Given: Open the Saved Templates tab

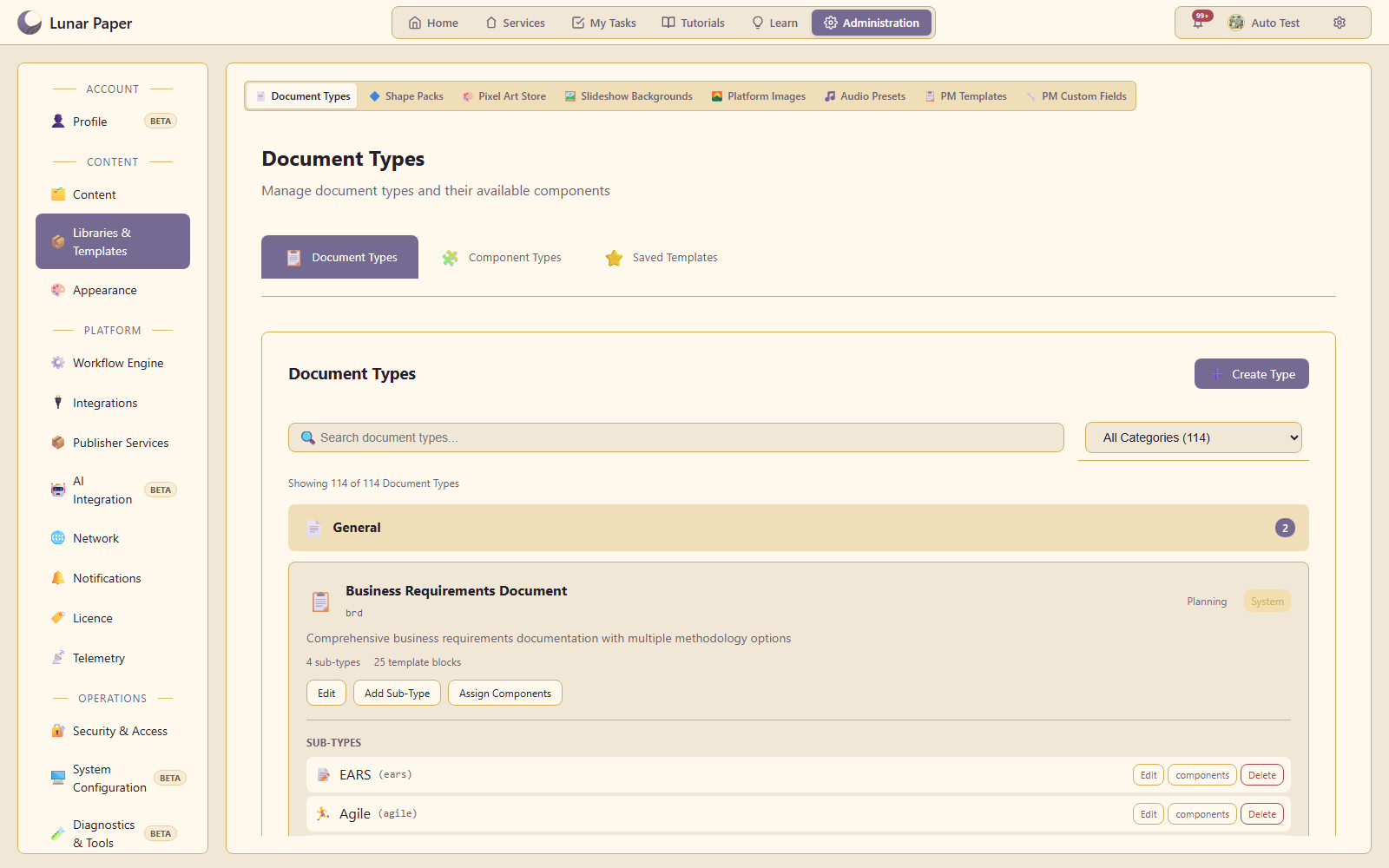Looking at the screenshot, I should [662, 257].
